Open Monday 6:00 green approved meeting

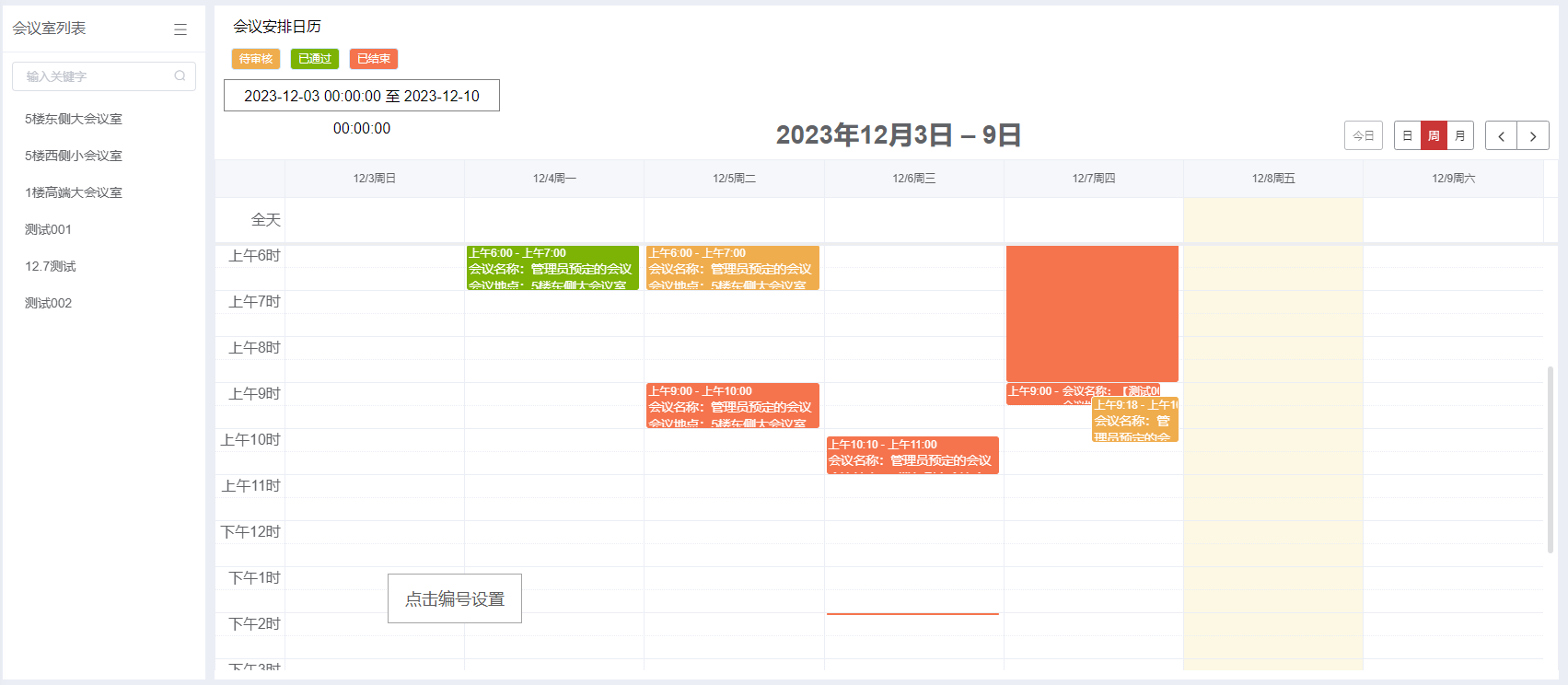[552, 268]
